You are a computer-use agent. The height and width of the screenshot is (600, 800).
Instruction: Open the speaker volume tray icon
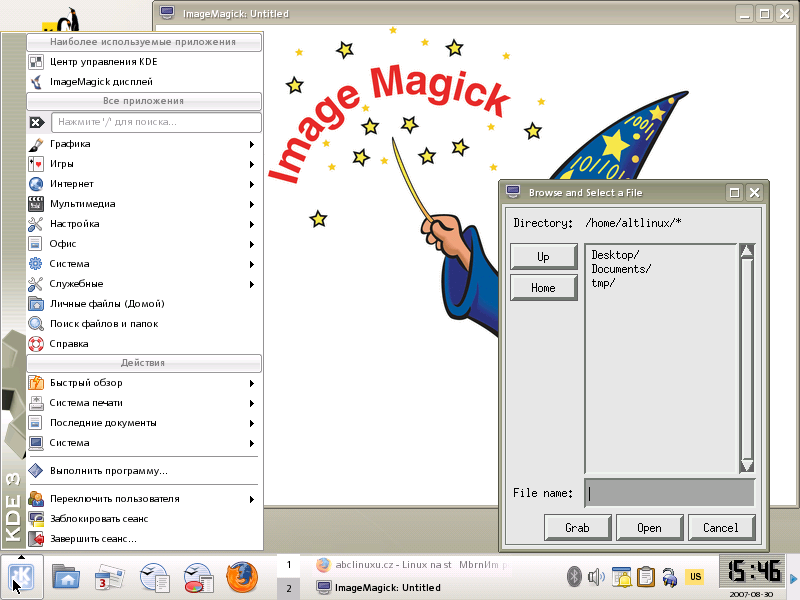(x=596, y=577)
